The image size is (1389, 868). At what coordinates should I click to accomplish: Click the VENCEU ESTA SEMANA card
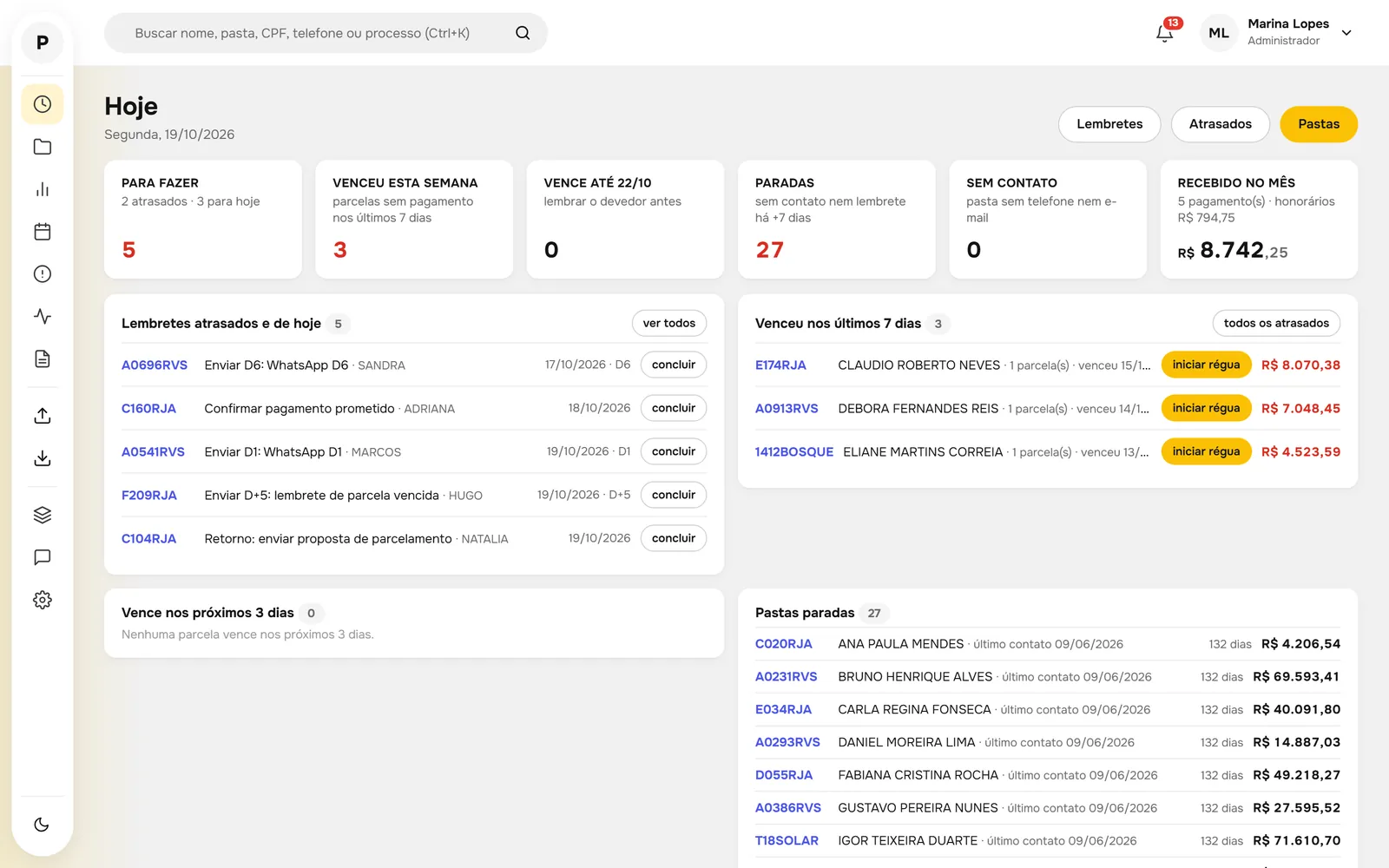point(414,219)
